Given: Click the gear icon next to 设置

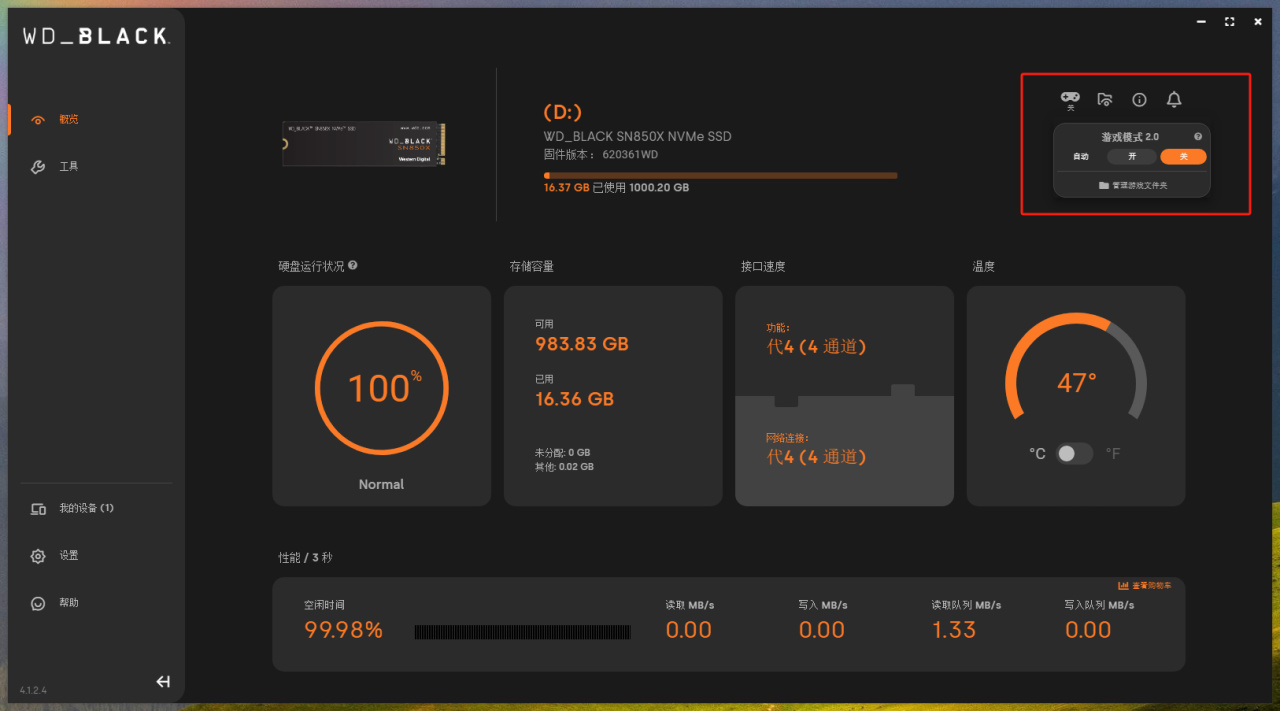Looking at the screenshot, I should [x=38, y=556].
